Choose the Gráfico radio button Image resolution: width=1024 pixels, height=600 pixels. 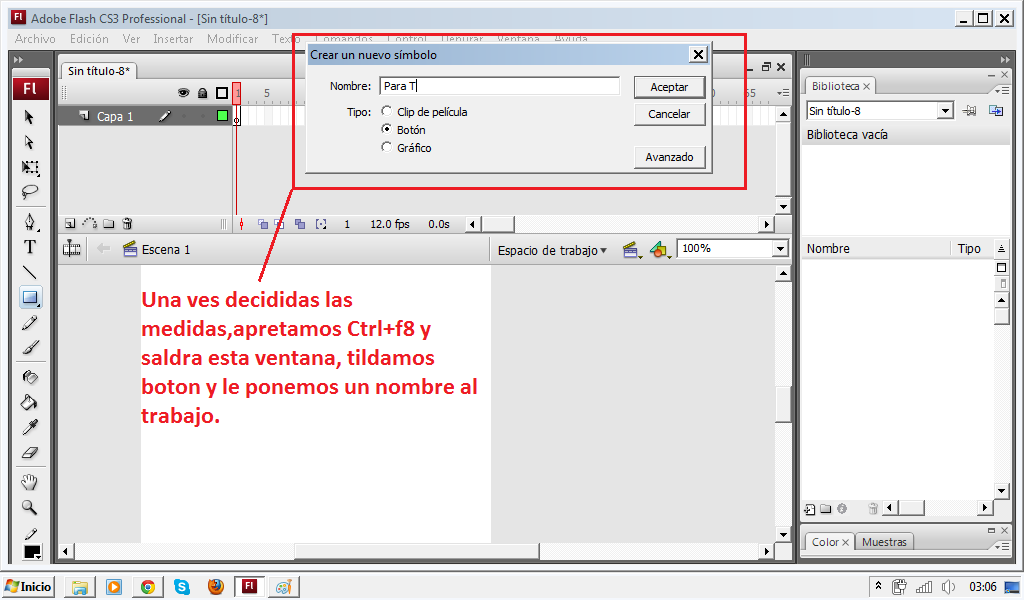click(387, 147)
